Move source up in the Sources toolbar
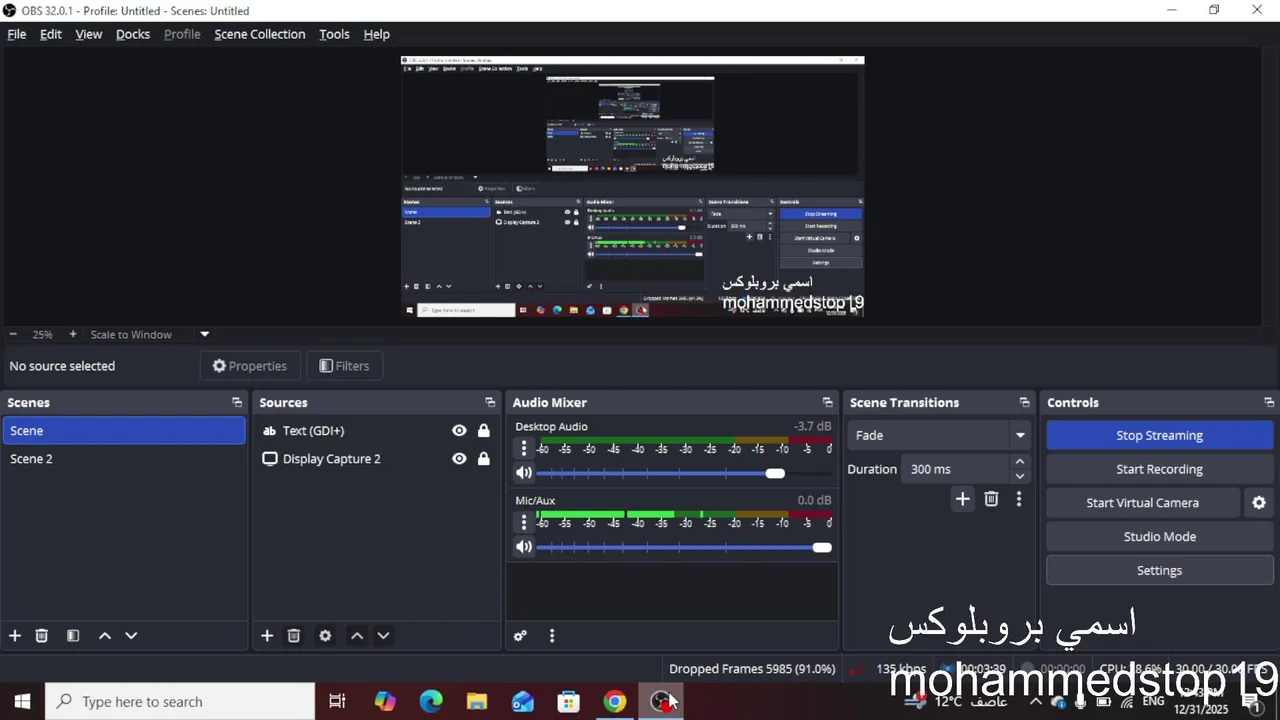This screenshot has width=1280, height=720. pyautogui.click(x=357, y=636)
